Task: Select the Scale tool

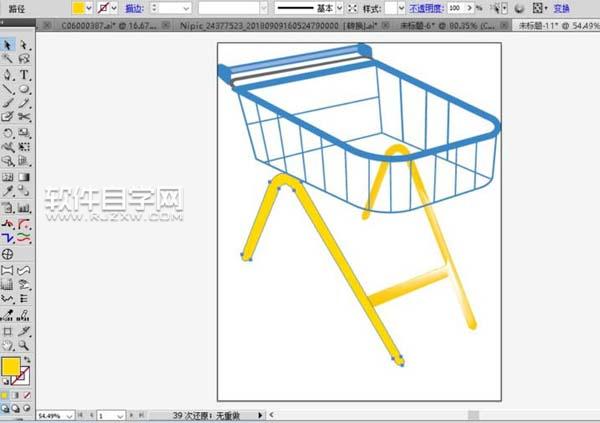Action: (x=24, y=133)
